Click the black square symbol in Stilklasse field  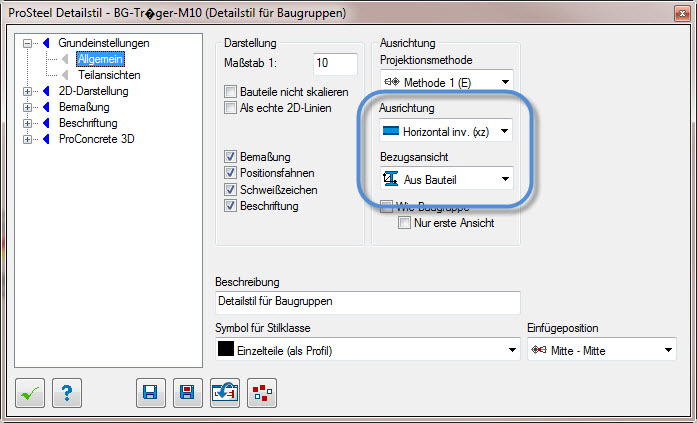(226, 349)
